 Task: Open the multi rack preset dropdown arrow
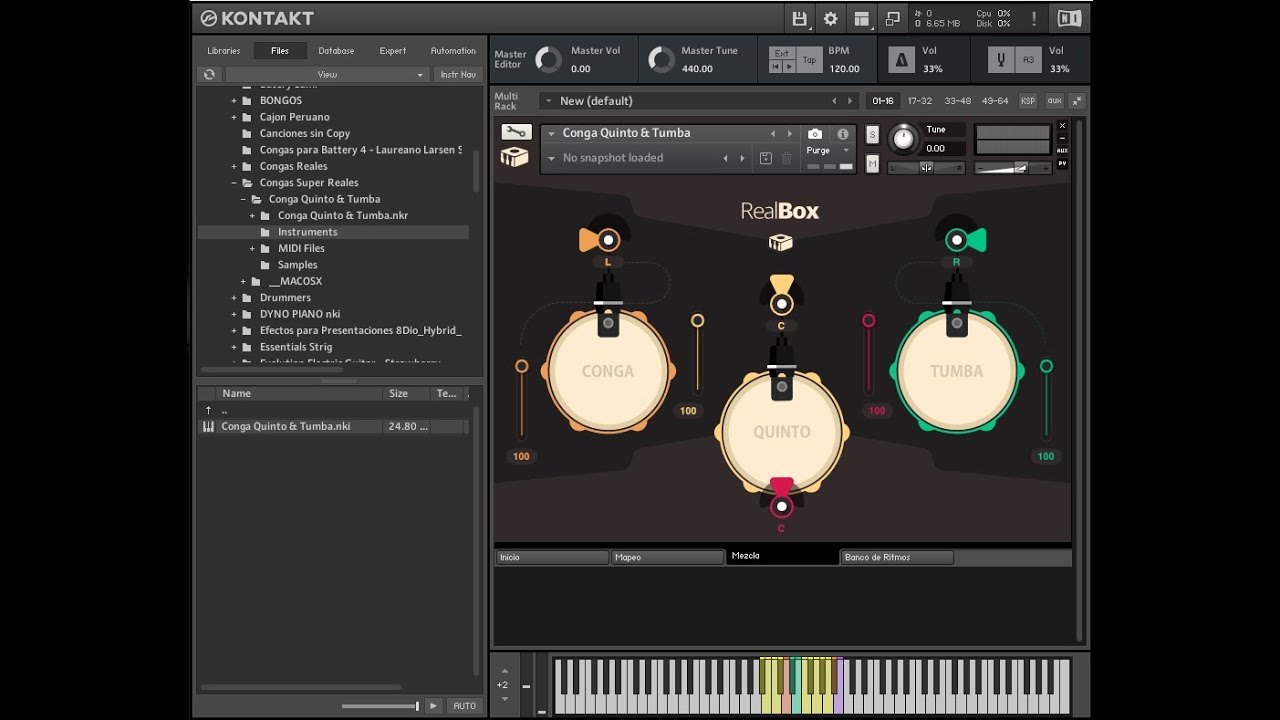tap(547, 101)
